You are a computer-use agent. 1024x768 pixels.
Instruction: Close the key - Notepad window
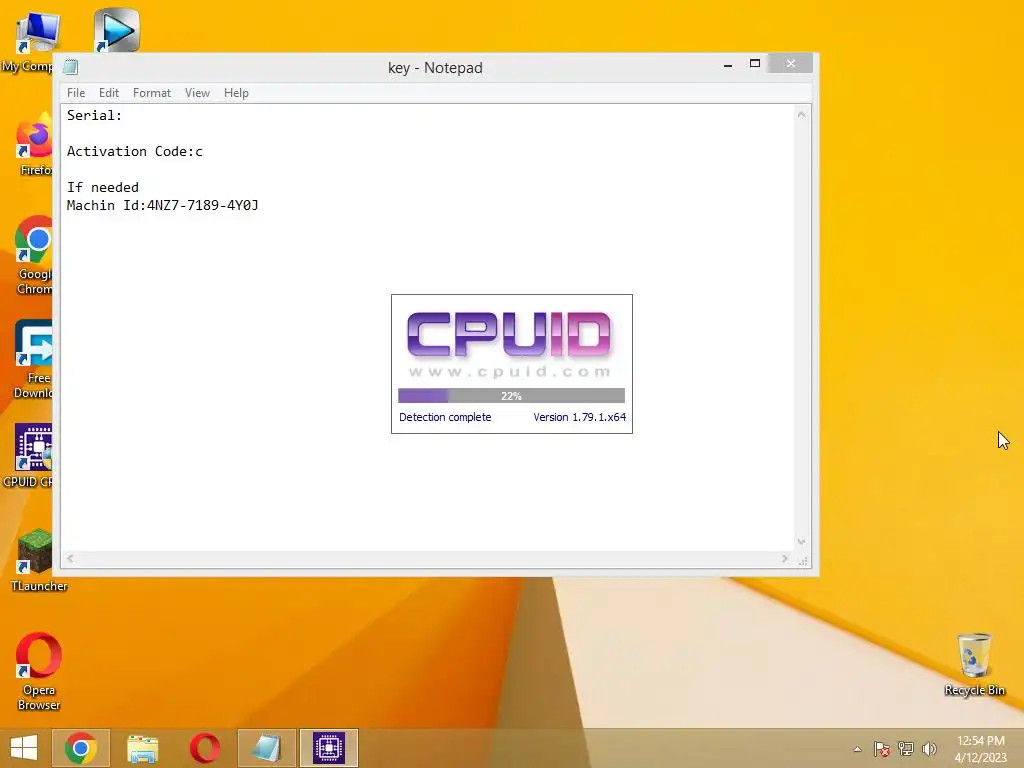pyautogui.click(x=791, y=63)
